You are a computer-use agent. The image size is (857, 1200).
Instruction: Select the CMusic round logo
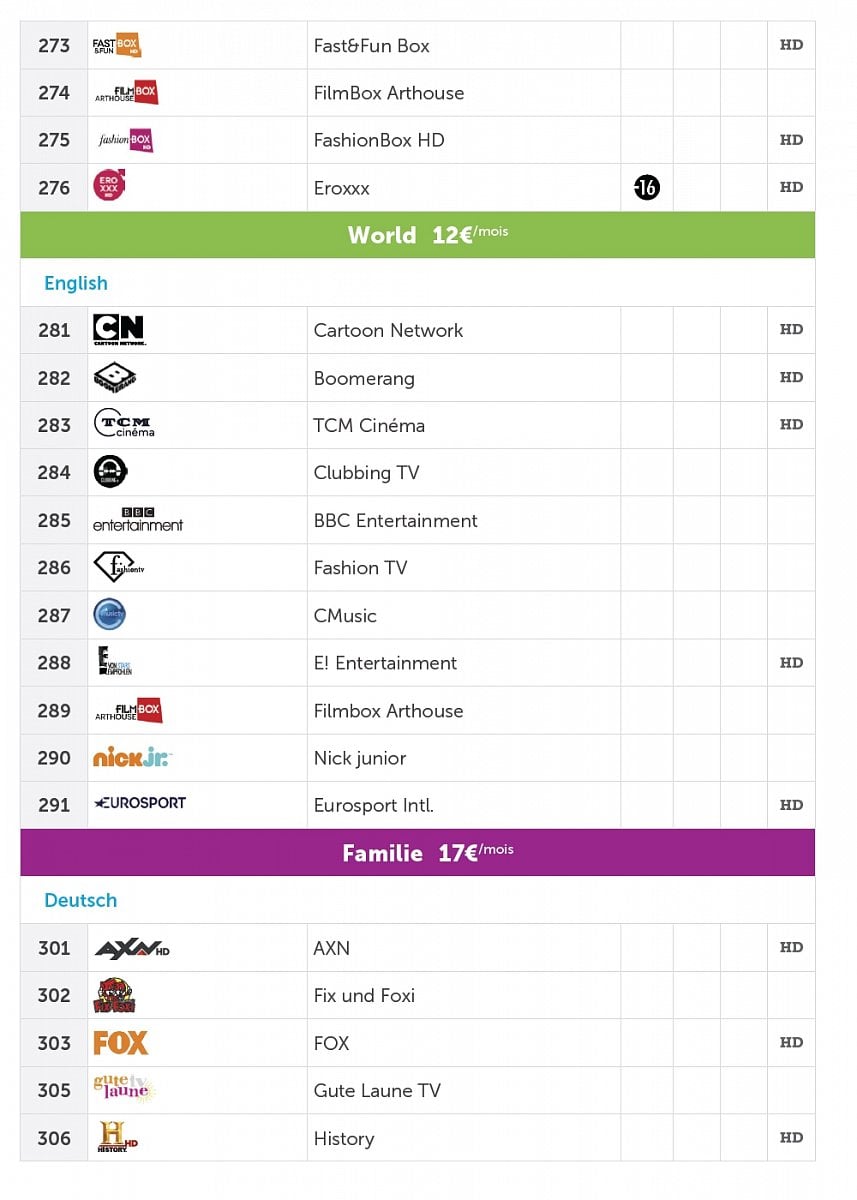point(109,615)
